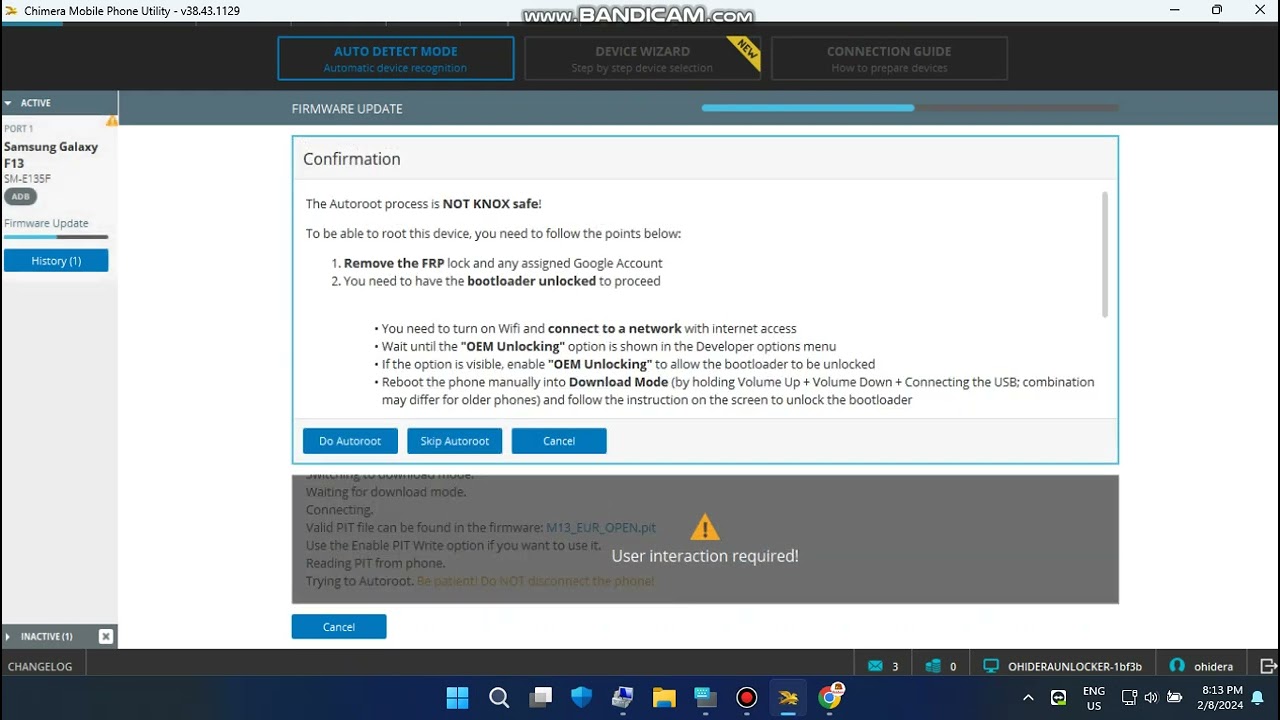
Task: Click the ADB badge under Galaxy F13
Action: click(21, 197)
